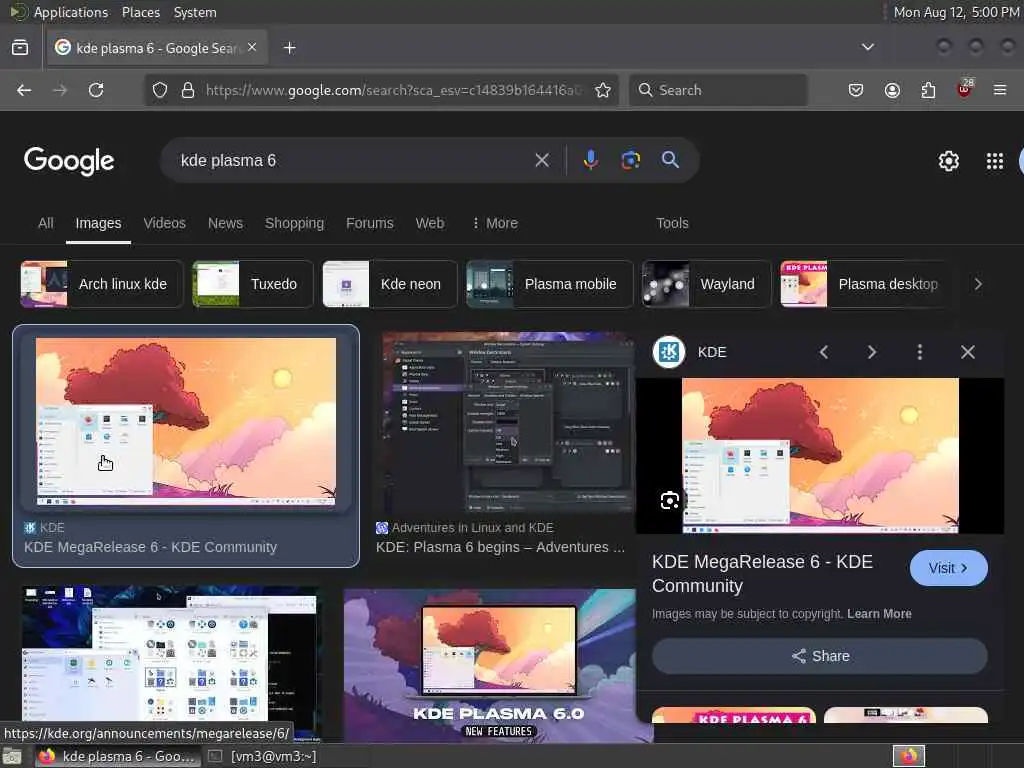Close the image preview panel

pyautogui.click(x=968, y=352)
